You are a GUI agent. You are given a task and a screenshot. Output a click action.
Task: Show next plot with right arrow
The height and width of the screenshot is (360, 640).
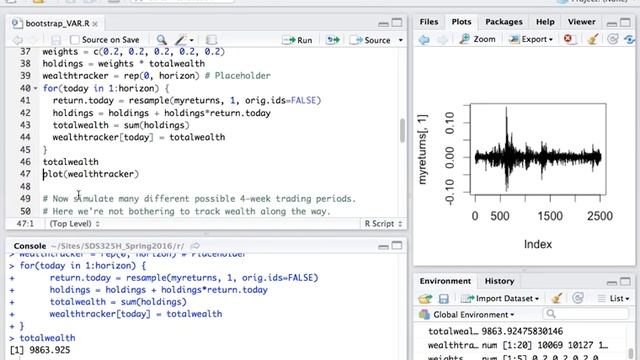[442, 40]
